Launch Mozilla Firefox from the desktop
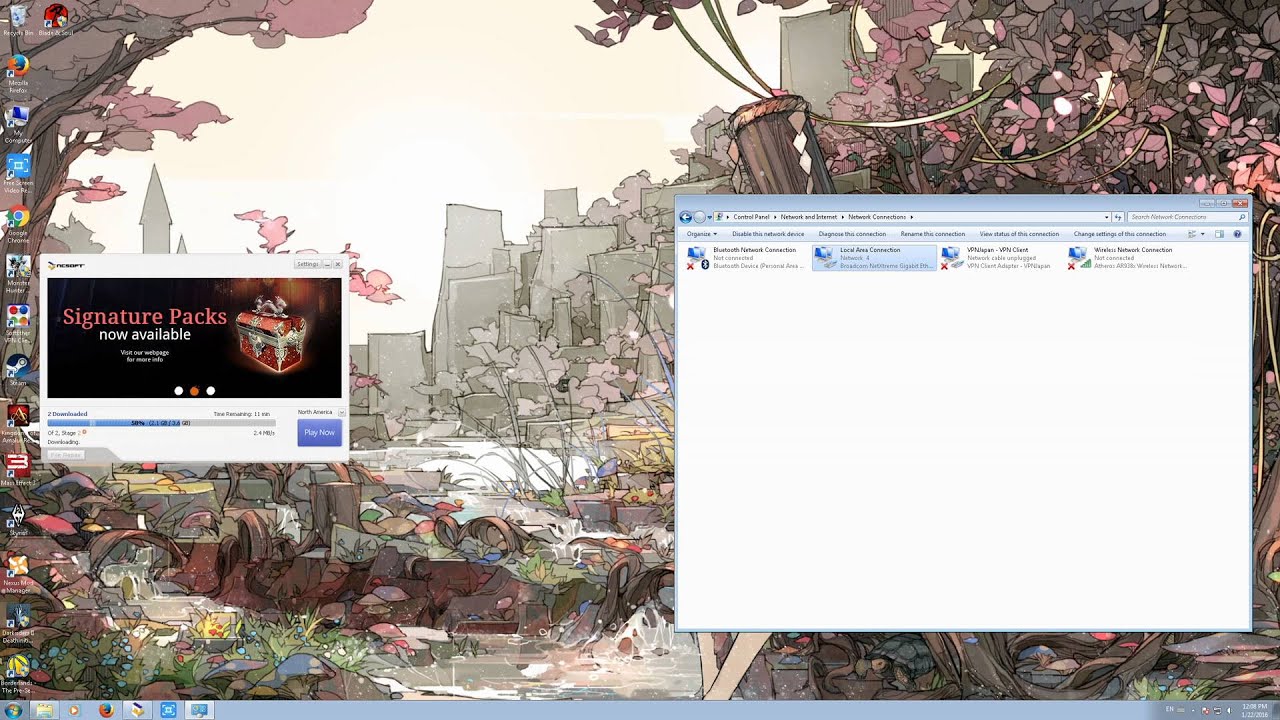This screenshot has width=1280, height=720. click(18, 74)
